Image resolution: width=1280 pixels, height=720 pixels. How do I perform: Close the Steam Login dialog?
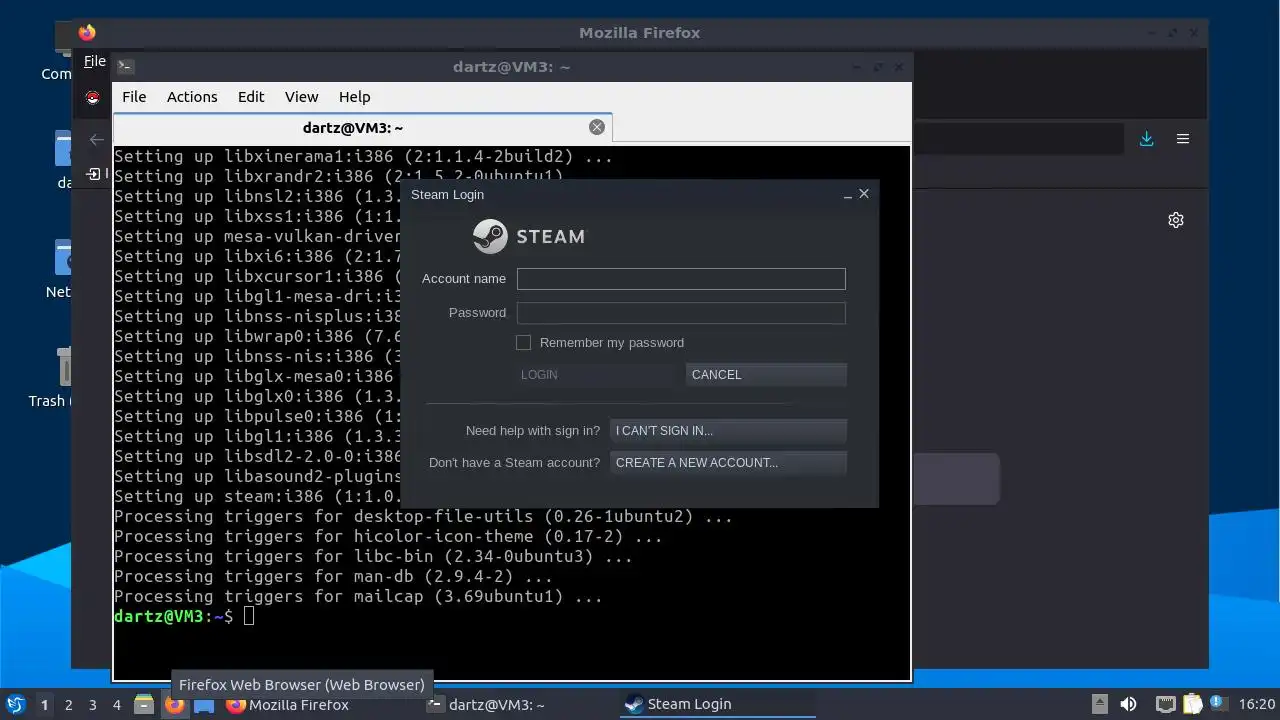864,194
